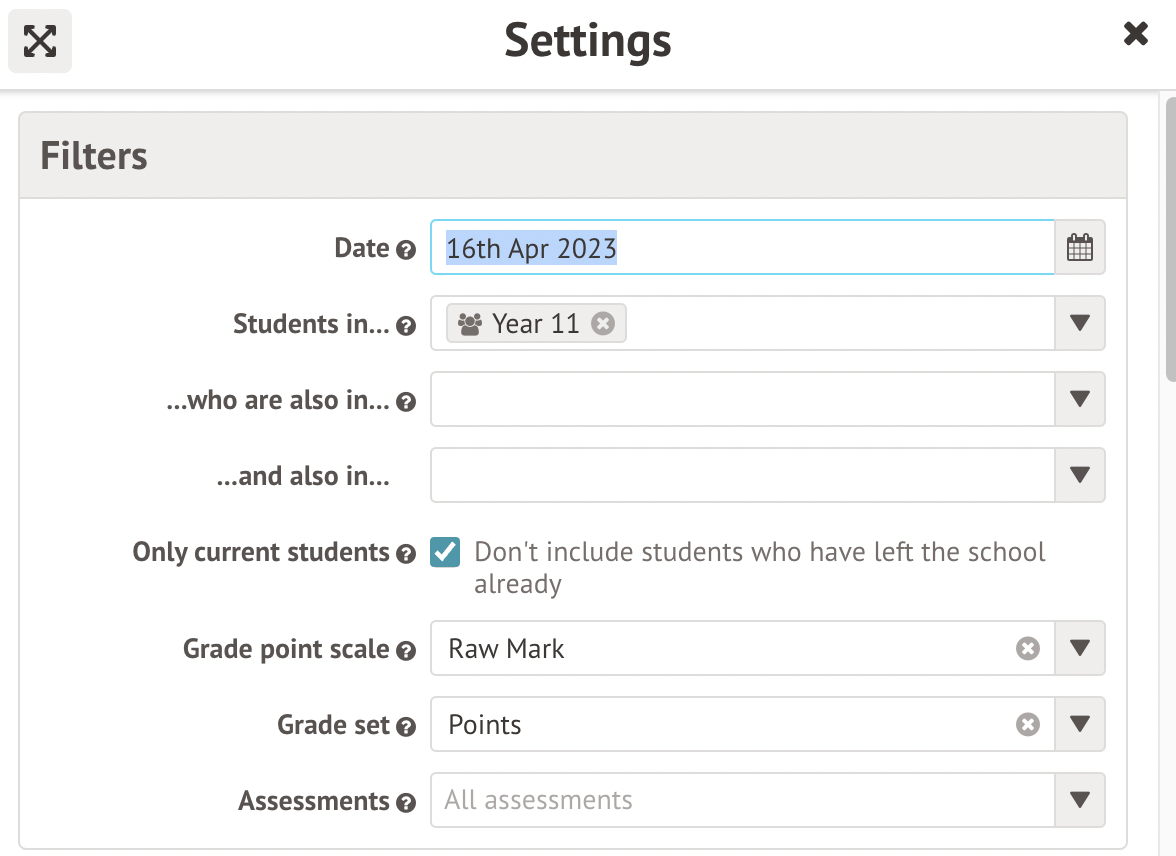Image resolution: width=1176 pixels, height=856 pixels.
Task: Open the Grade point scale dropdown arrow
Action: pyautogui.click(x=1080, y=648)
